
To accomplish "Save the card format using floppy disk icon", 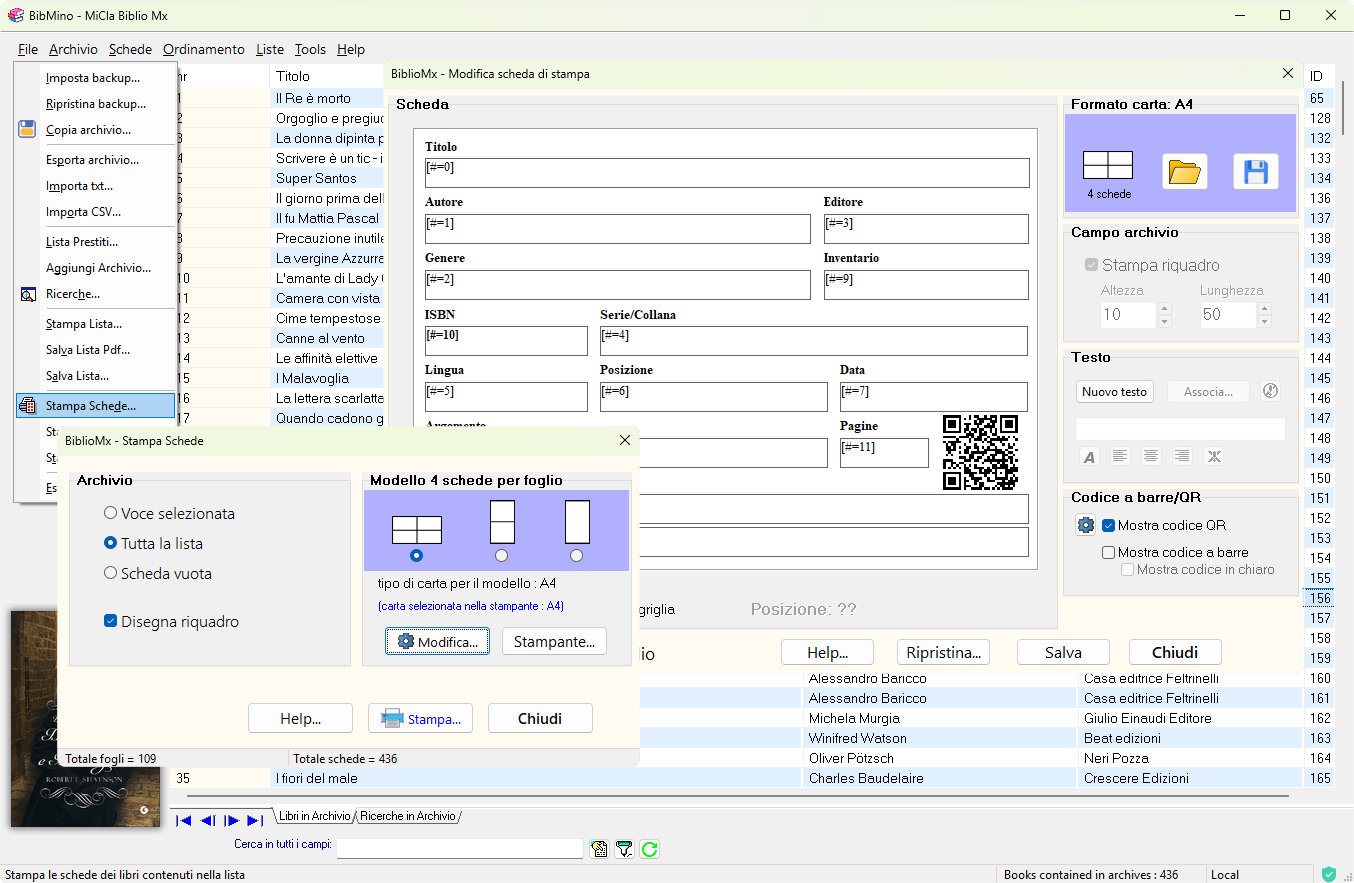I will click(x=1256, y=171).
